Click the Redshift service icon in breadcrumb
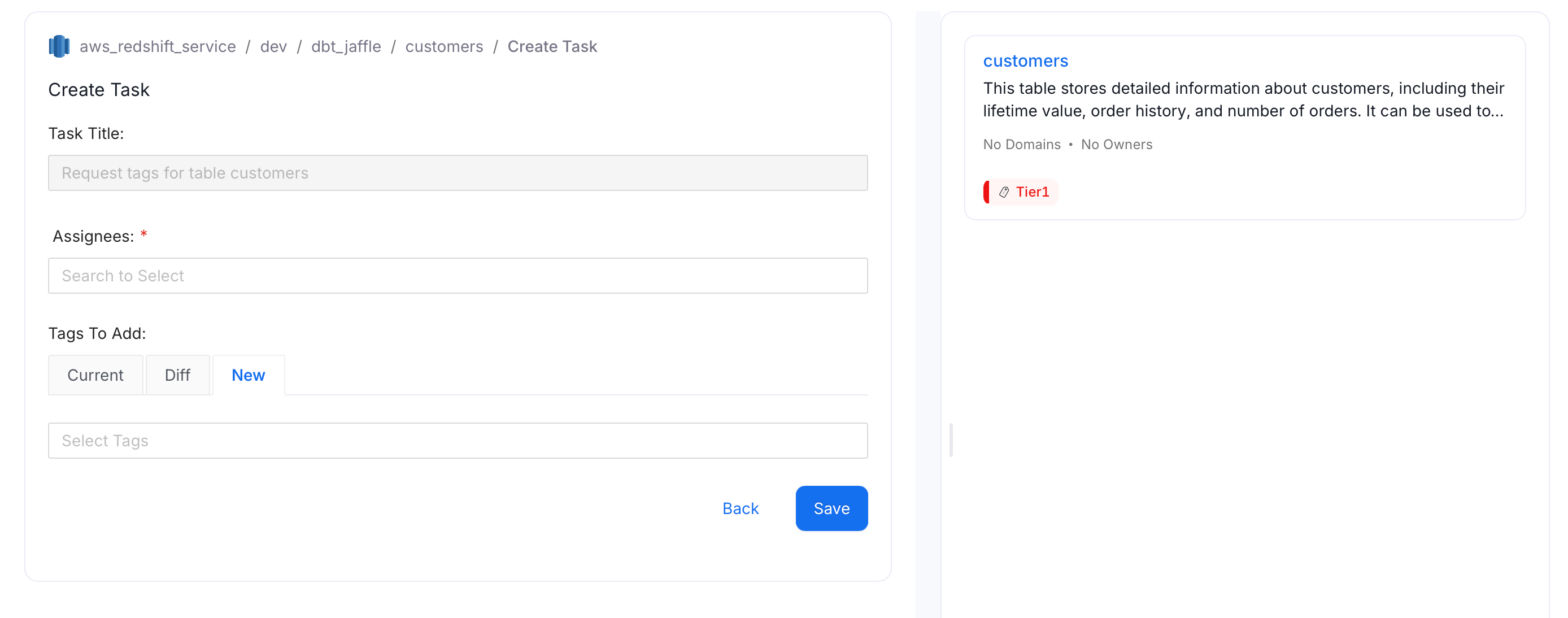The image size is (1568, 618). point(59,46)
